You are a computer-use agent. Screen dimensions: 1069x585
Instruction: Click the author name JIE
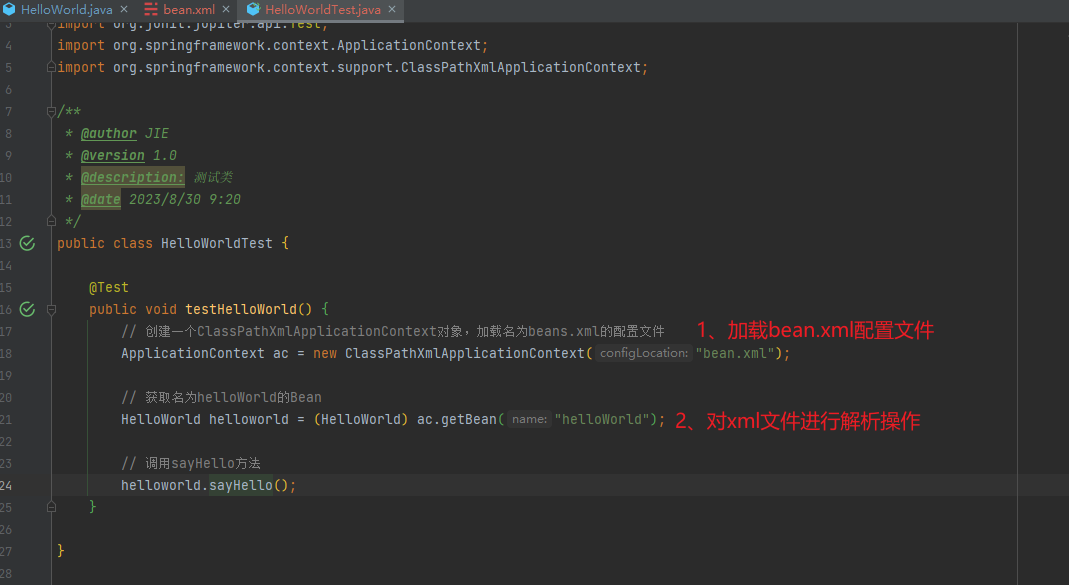[157, 134]
